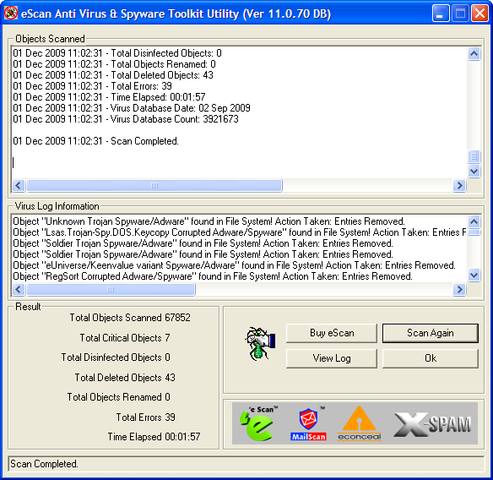Click the MailScan shield logo
493x480 pixels.
[x=308, y=424]
